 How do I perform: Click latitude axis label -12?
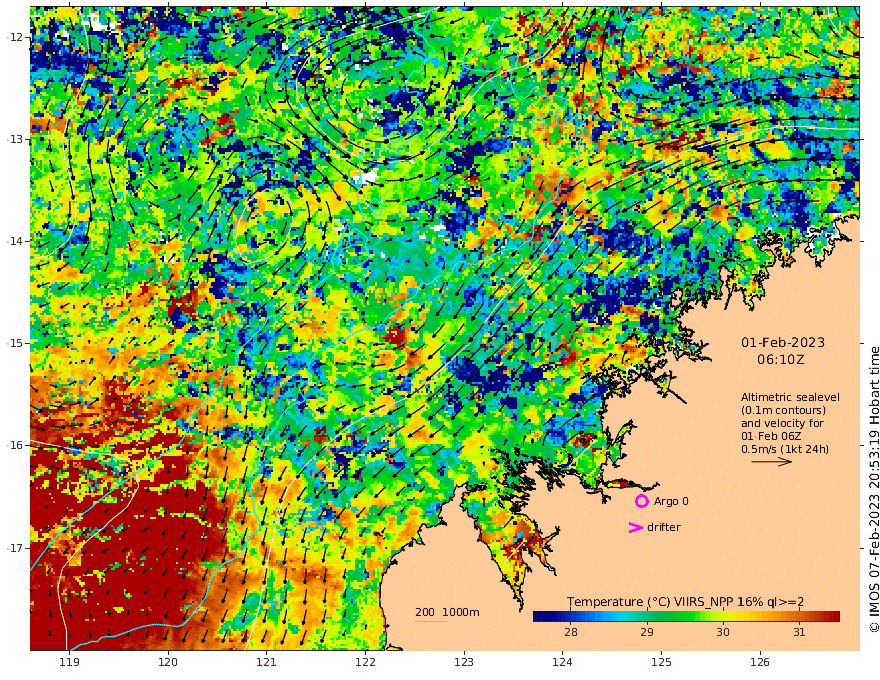tap(15, 37)
